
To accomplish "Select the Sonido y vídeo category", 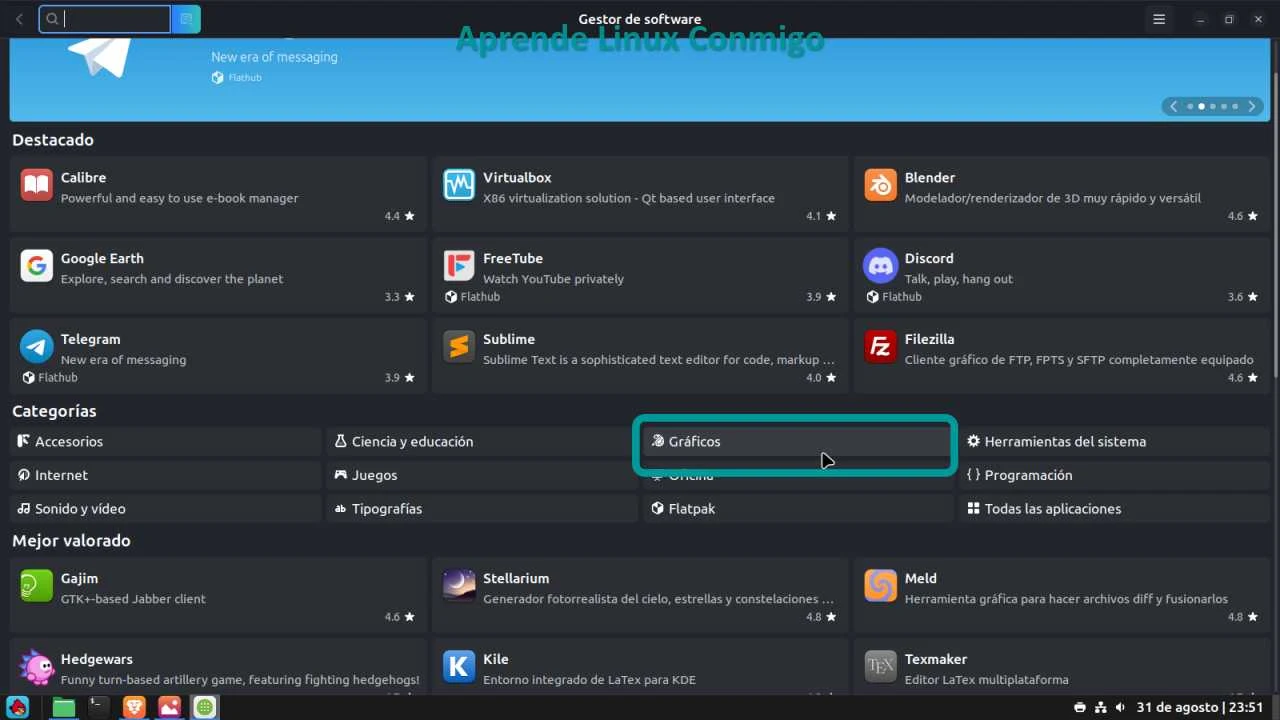I will pos(166,509).
